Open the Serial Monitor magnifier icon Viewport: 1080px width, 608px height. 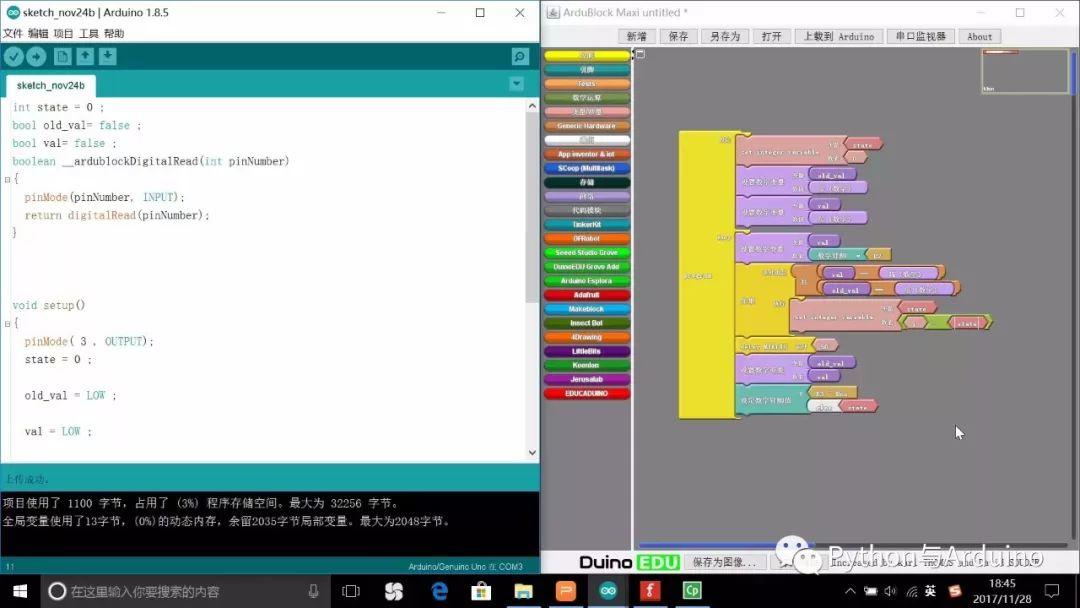[x=520, y=56]
